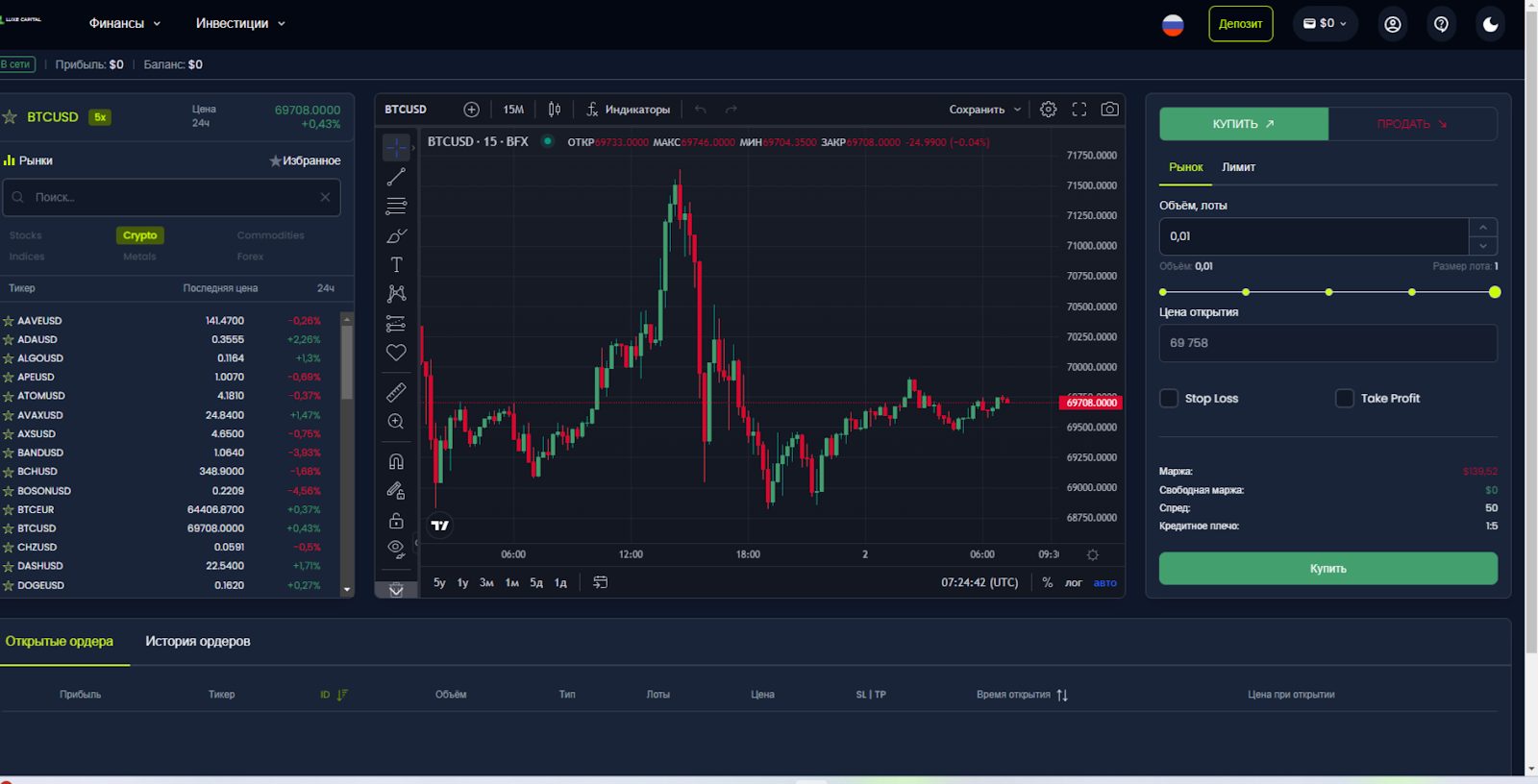Expand the Инвестиции menu
Viewport: 1538px width, 784px height.
click(x=240, y=23)
